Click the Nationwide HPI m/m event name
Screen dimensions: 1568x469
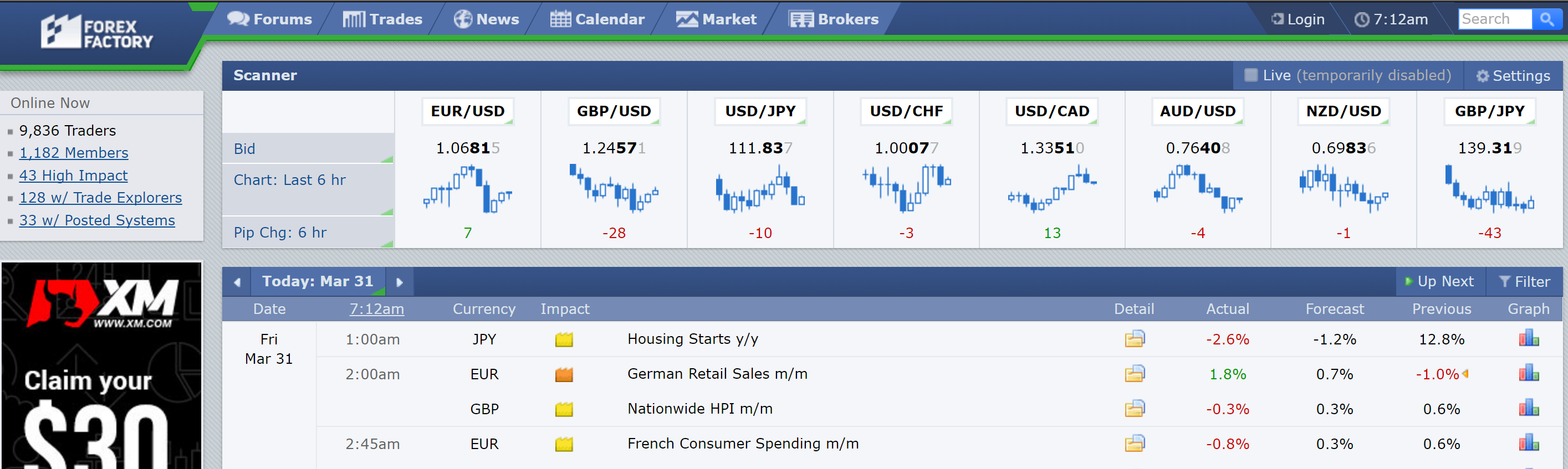tap(700, 408)
